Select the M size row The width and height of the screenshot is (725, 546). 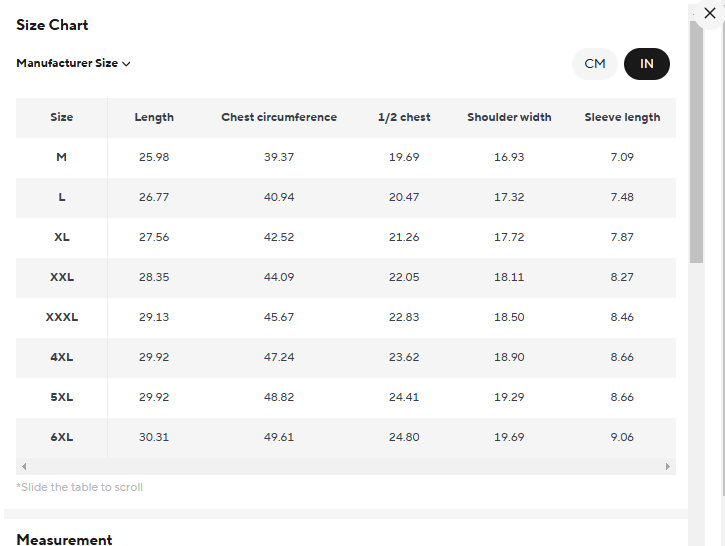pos(62,158)
